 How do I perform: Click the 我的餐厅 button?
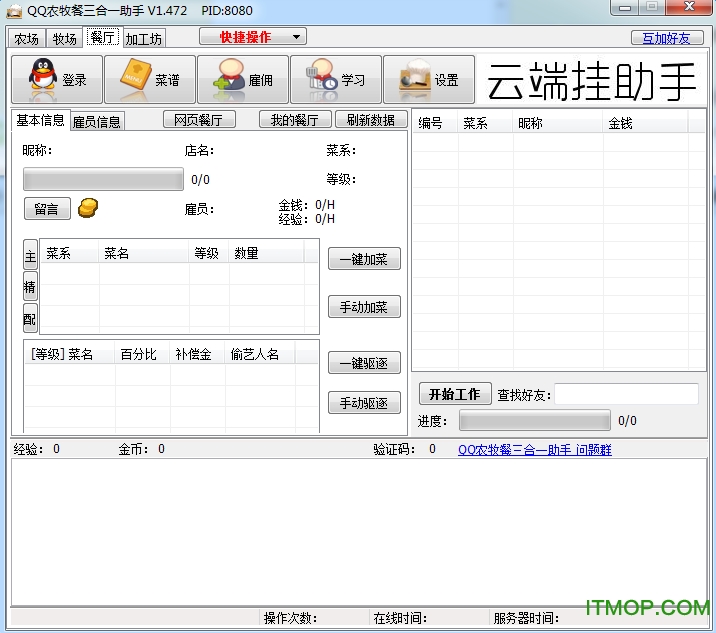(x=295, y=120)
